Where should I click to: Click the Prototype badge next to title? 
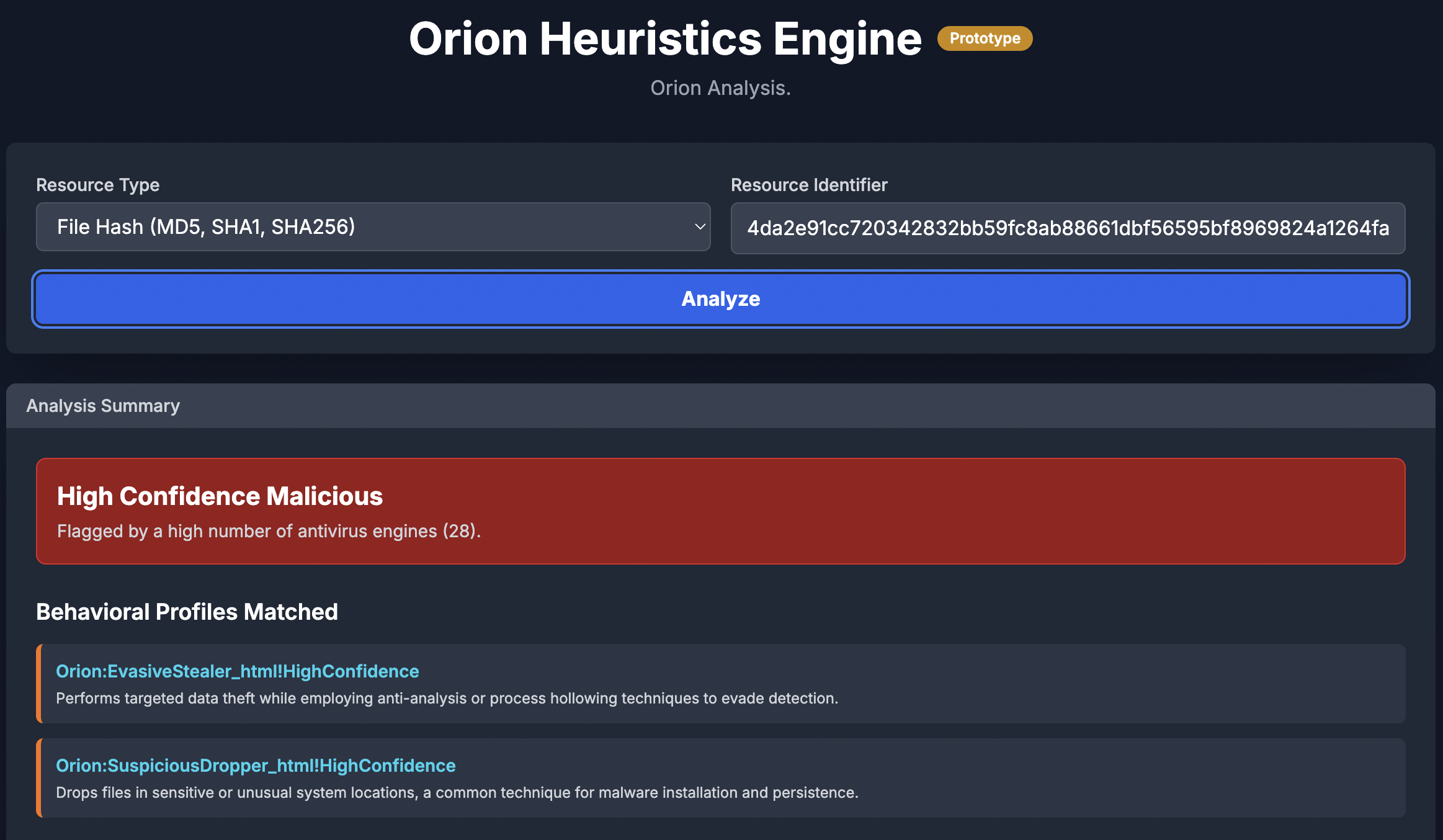985,38
